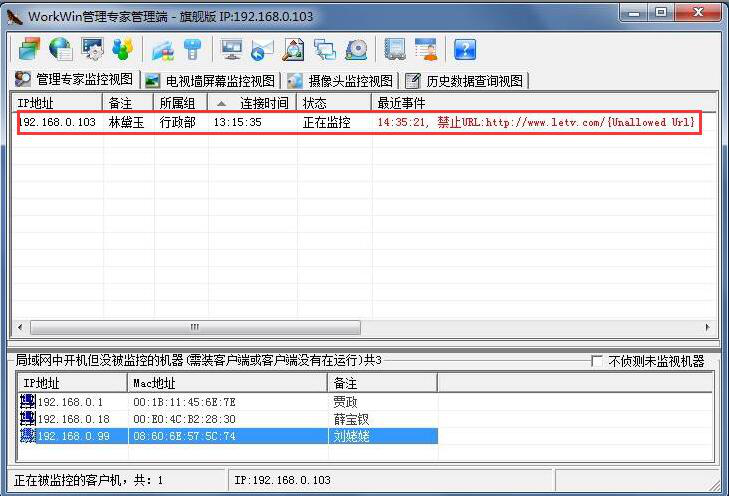Click Mac address 00:E0:4C:B2:28:30
The width and height of the screenshot is (729, 496).
(184, 419)
